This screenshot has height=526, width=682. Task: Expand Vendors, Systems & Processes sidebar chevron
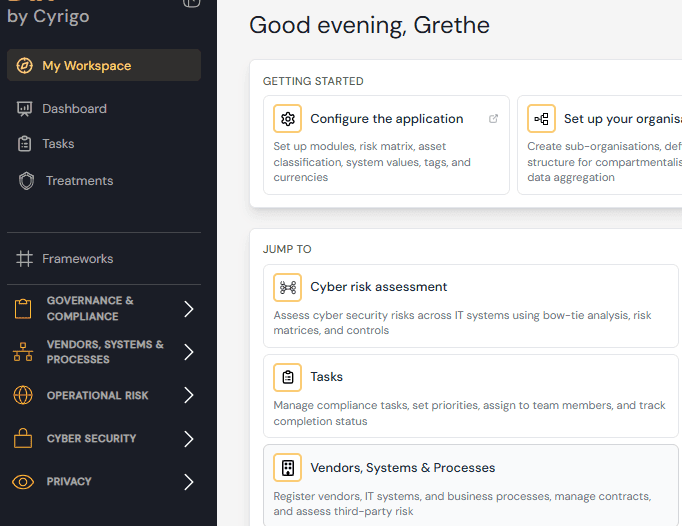click(x=188, y=352)
